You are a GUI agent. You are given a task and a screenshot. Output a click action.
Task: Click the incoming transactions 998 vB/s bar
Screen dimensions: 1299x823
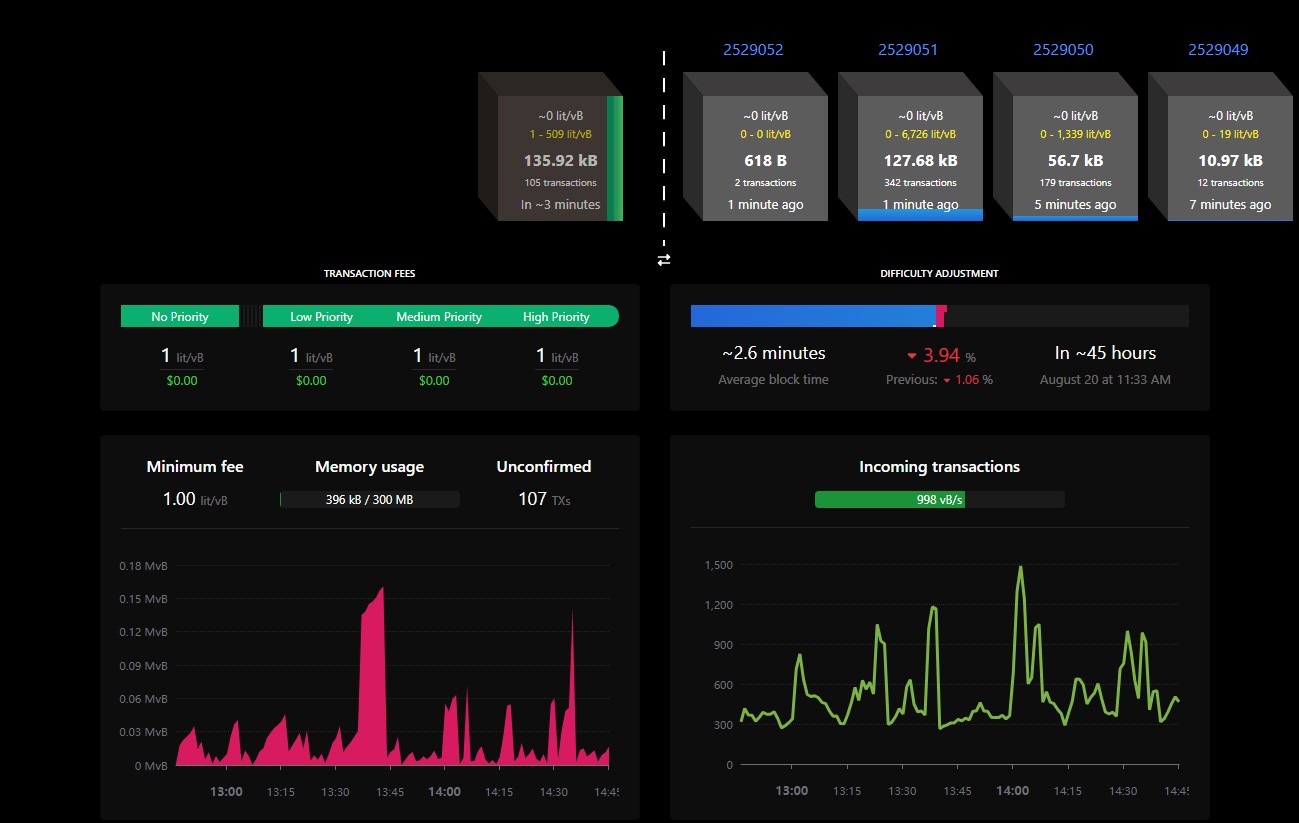939,499
